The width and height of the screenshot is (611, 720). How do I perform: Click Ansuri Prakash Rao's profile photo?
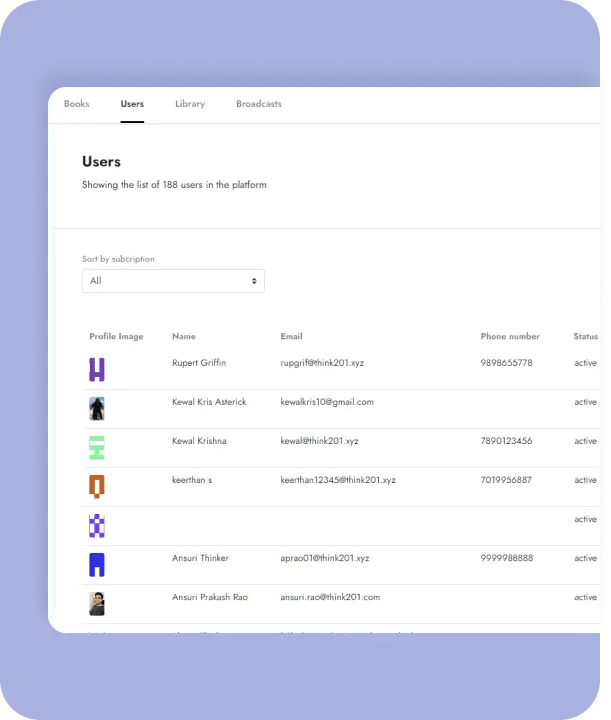pyautogui.click(x=97, y=603)
